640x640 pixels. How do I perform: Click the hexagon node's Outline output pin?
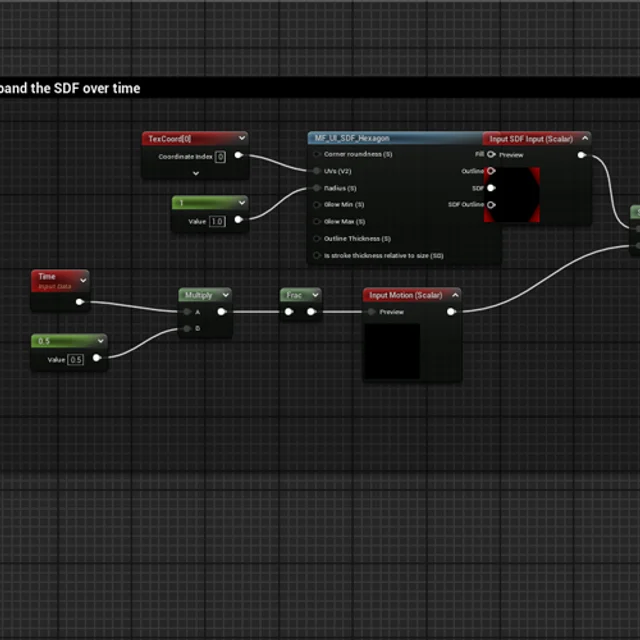tap(491, 171)
